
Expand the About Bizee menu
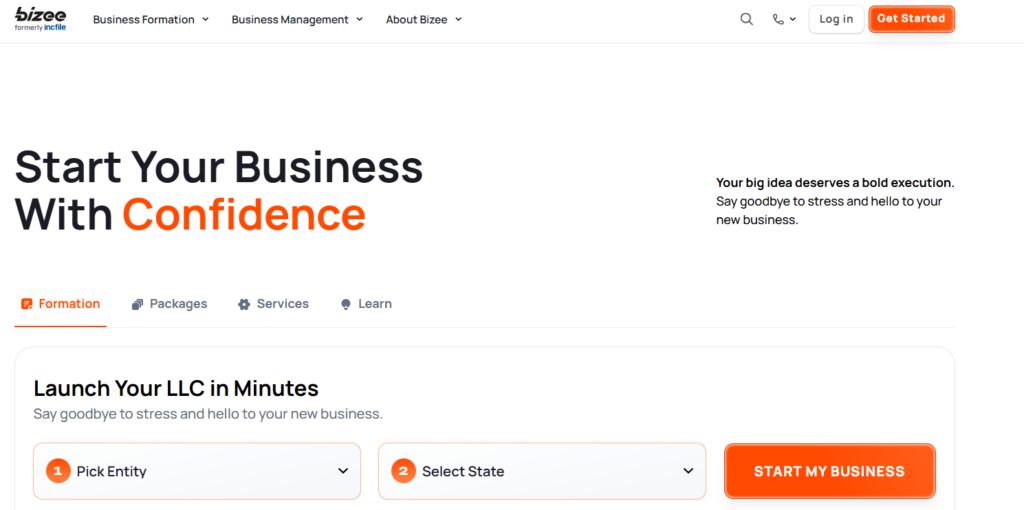424,19
